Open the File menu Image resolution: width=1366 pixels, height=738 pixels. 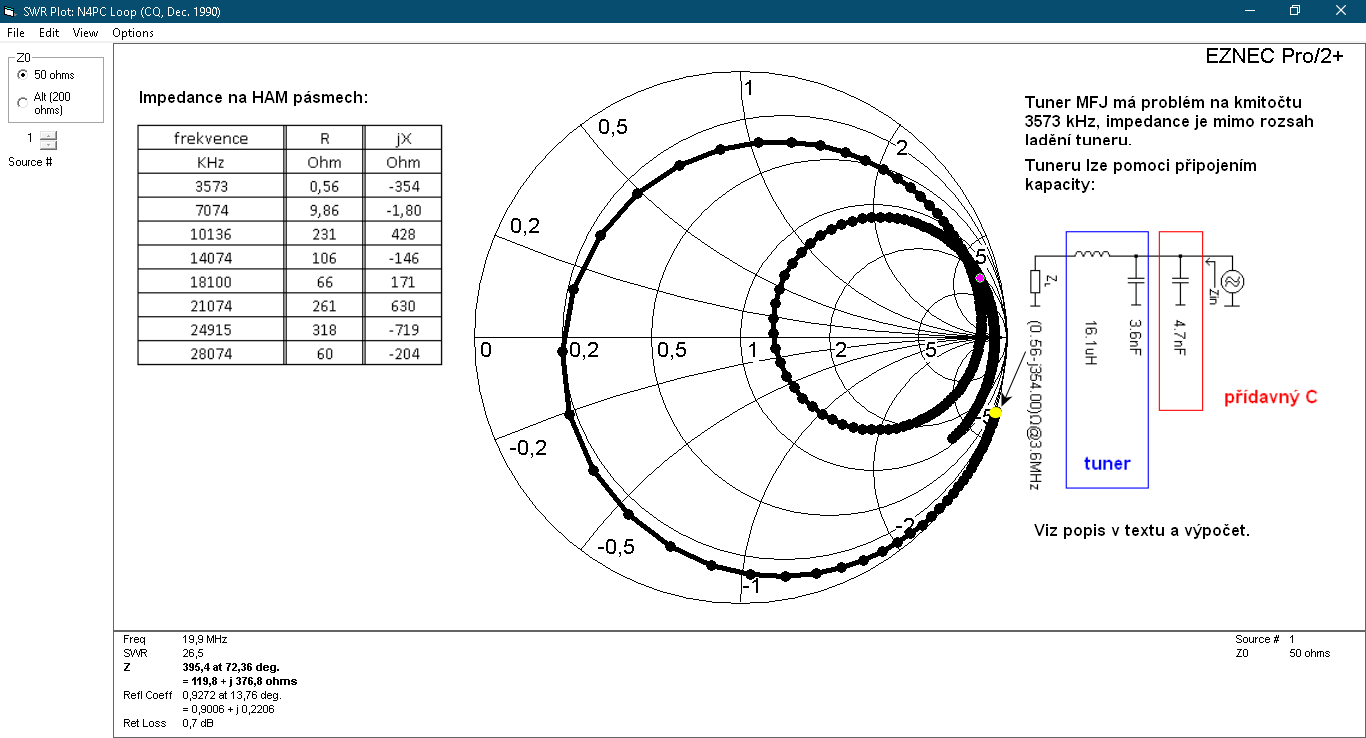point(15,33)
